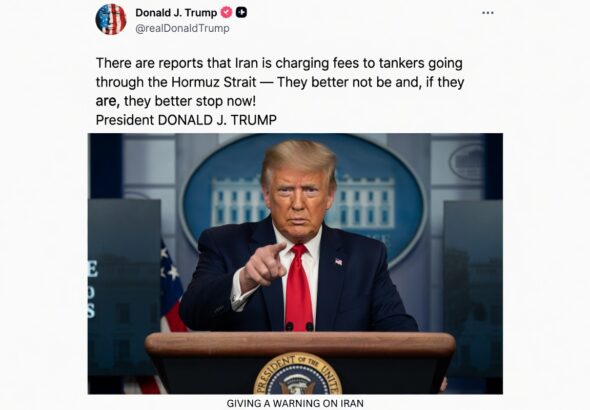Open the flag-painted profile avatar
The width and height of the screenshot is (590, 410).
coord(111,19)
